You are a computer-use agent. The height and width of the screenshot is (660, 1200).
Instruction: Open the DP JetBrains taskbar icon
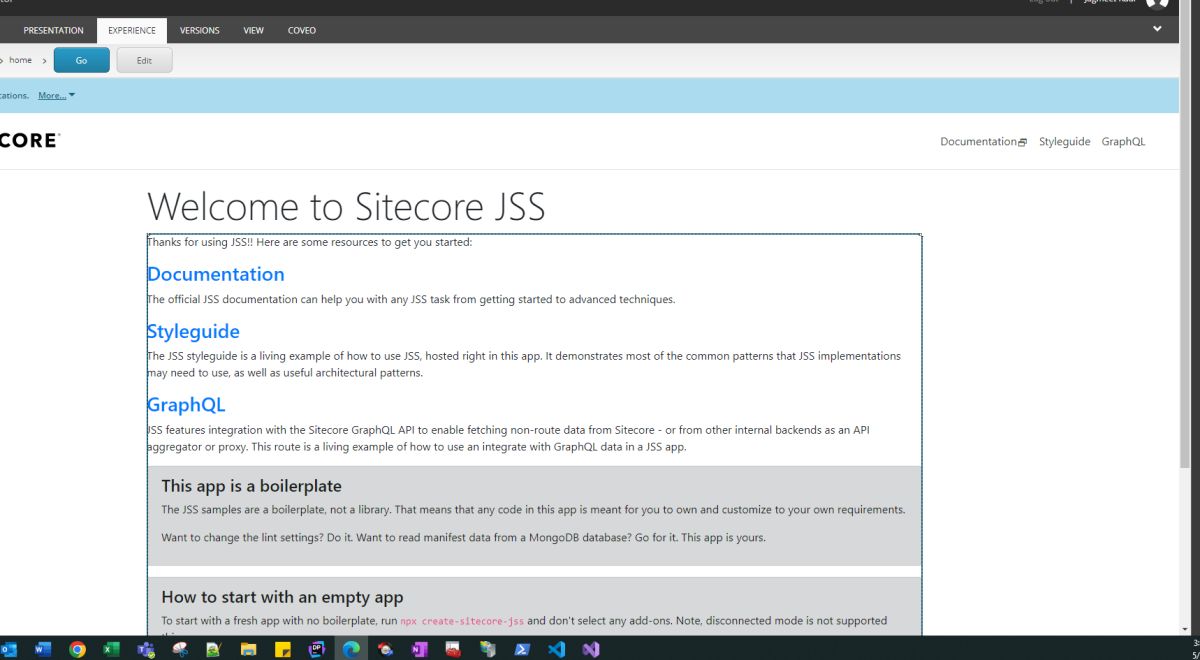[317, 649]
